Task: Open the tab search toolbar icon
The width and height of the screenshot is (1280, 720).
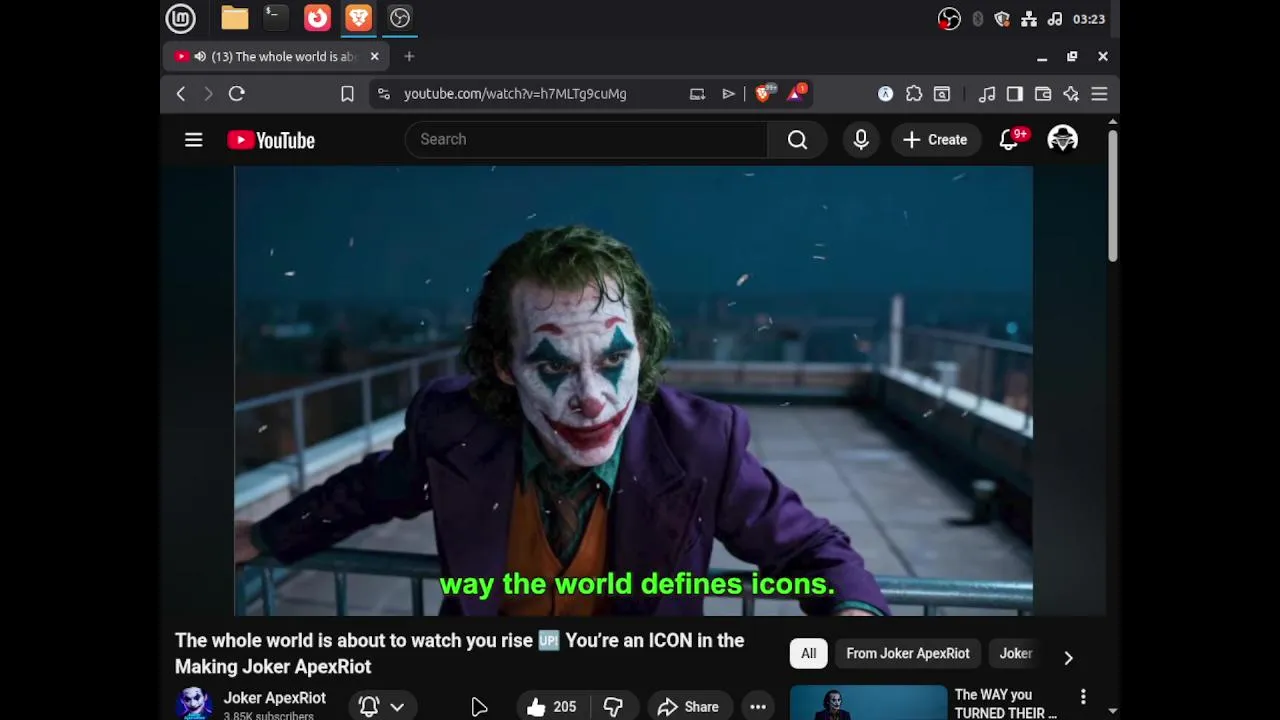Action: point(942,94)
